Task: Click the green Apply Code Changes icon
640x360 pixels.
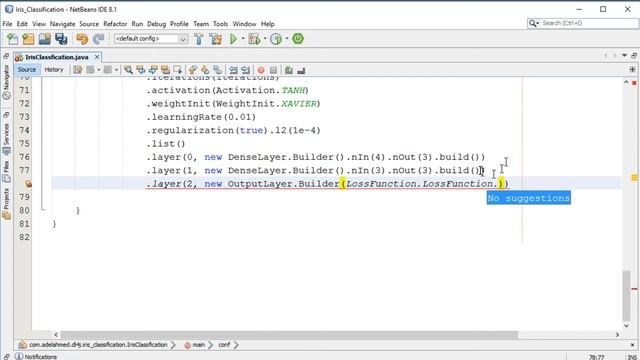Action: [x=298, y=39]
